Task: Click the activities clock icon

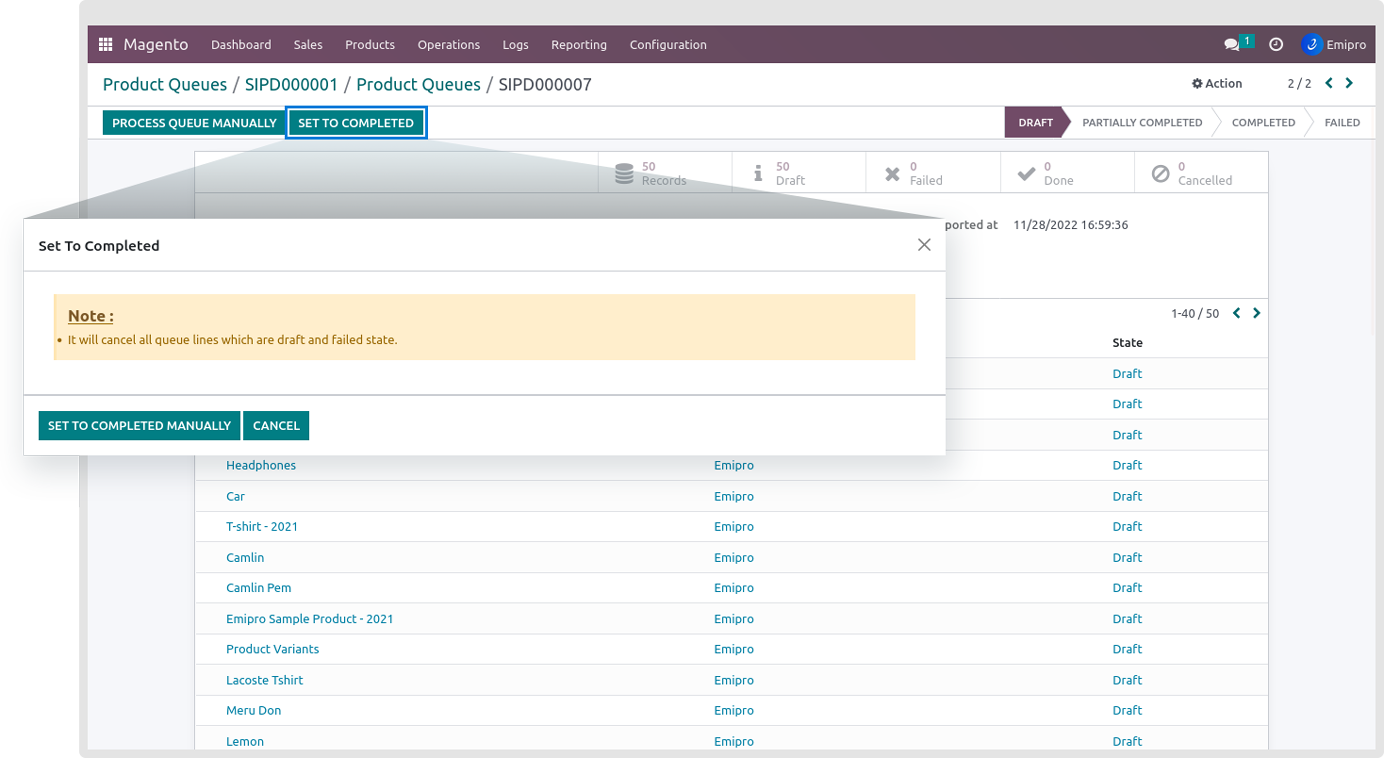Action: pos(1276,45)
